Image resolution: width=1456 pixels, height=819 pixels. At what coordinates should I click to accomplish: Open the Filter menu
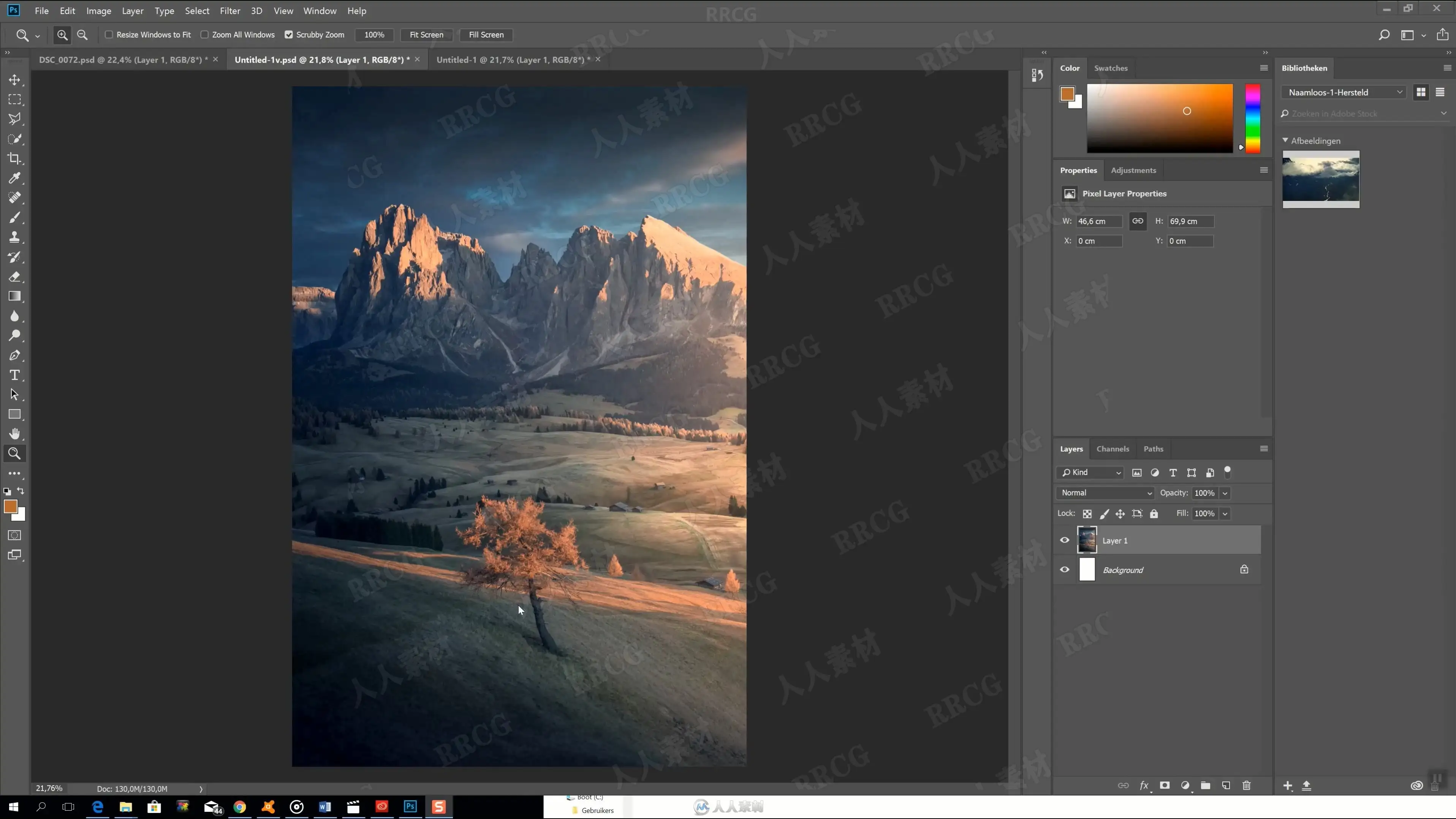(x=229, y=11)
